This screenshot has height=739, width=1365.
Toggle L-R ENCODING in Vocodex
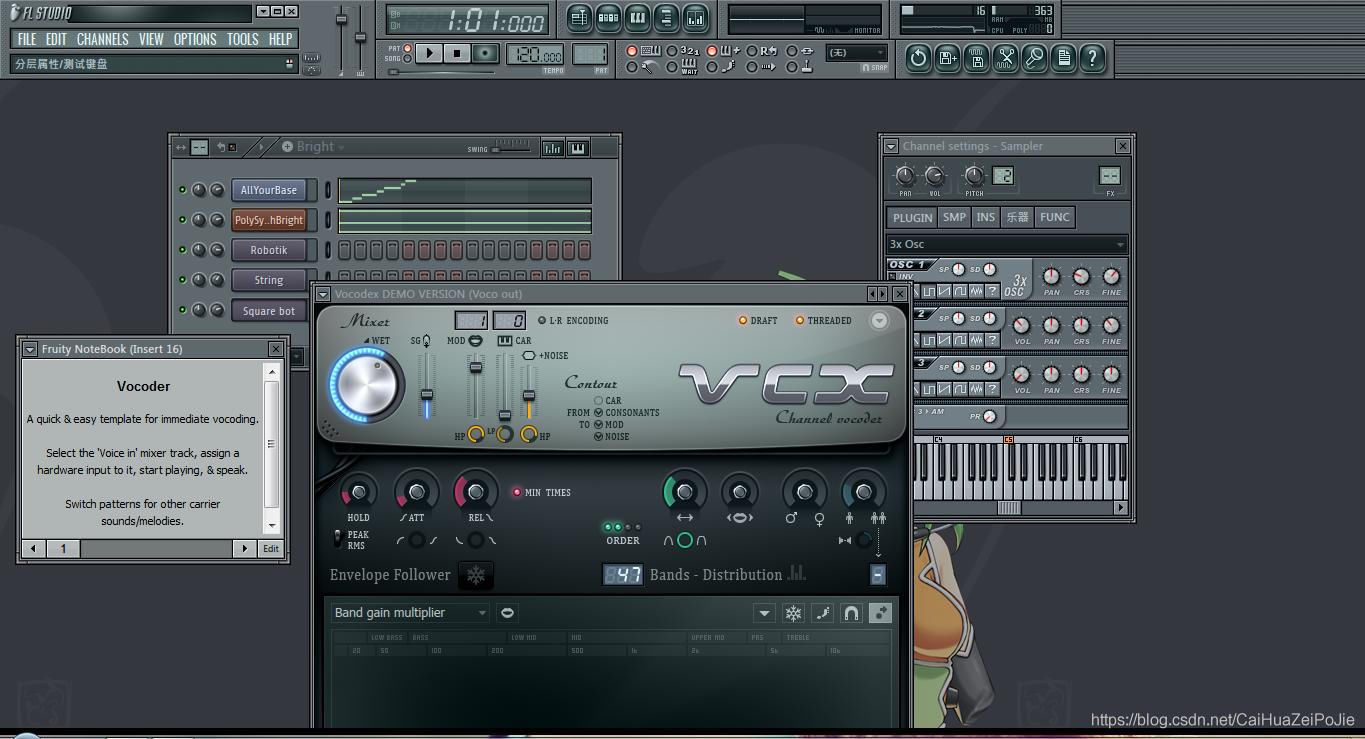pos(542,321)
